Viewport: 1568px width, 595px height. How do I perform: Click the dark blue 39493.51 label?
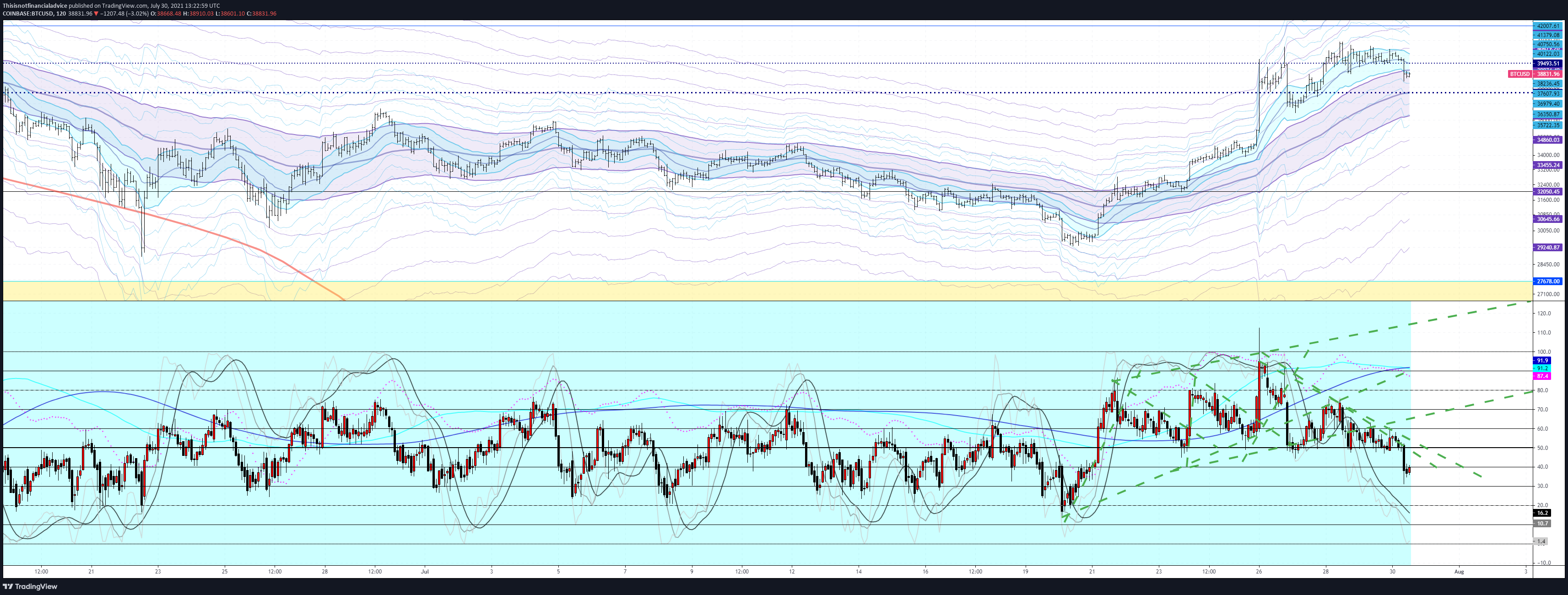[x=1548, y=63]
